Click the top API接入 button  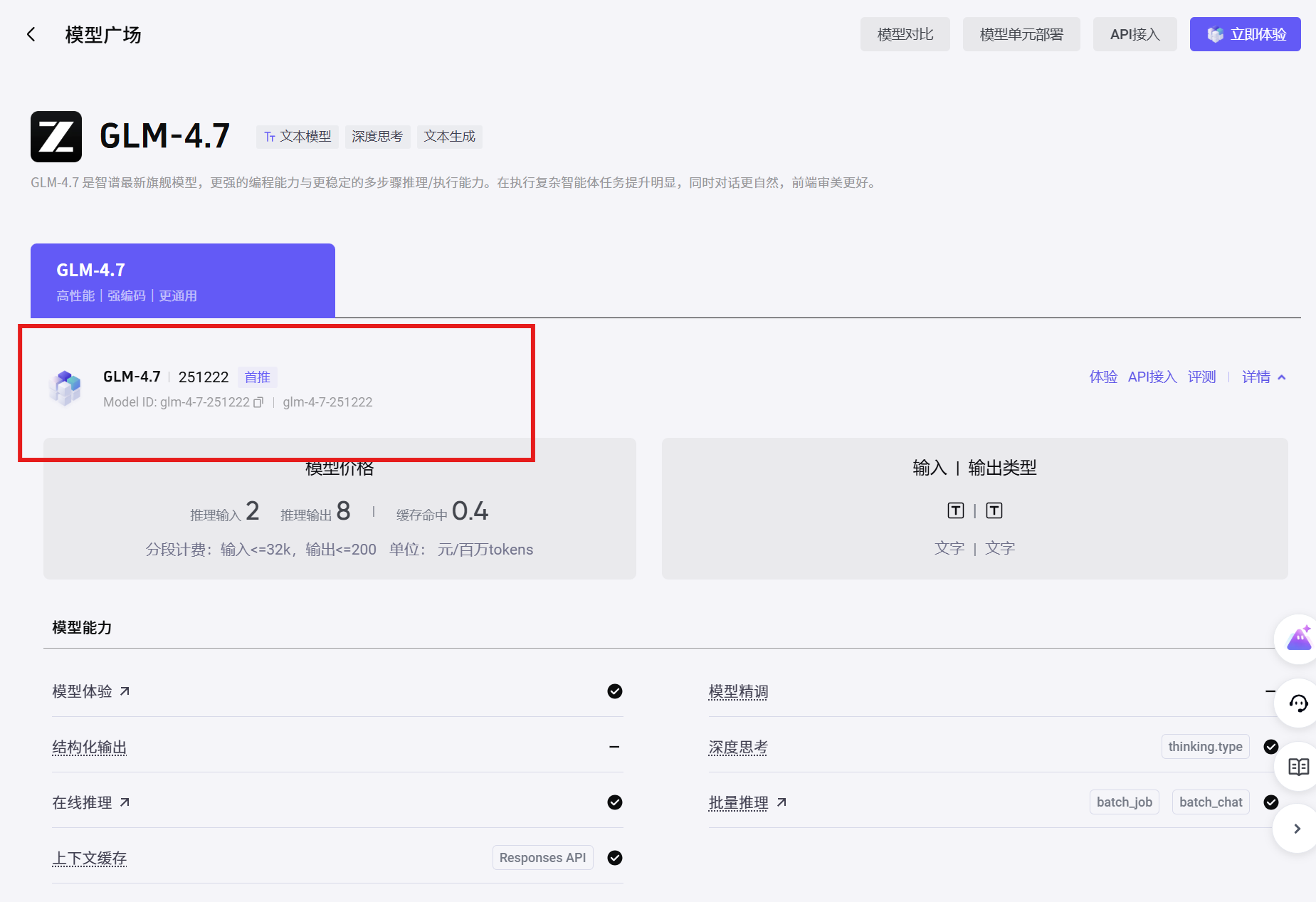(1135, 34)
